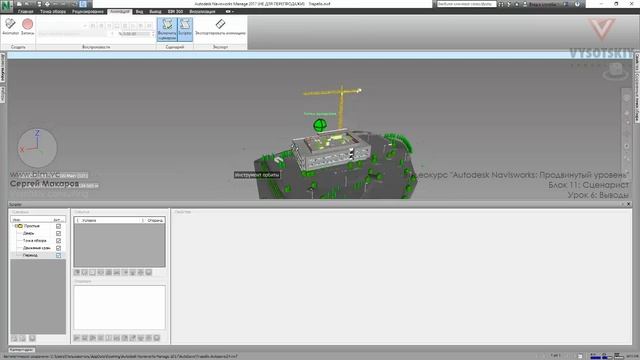This screenshot has width=640, height=360.
Task: Open the Визуализация ribbon tab
Action: [202, 11]
